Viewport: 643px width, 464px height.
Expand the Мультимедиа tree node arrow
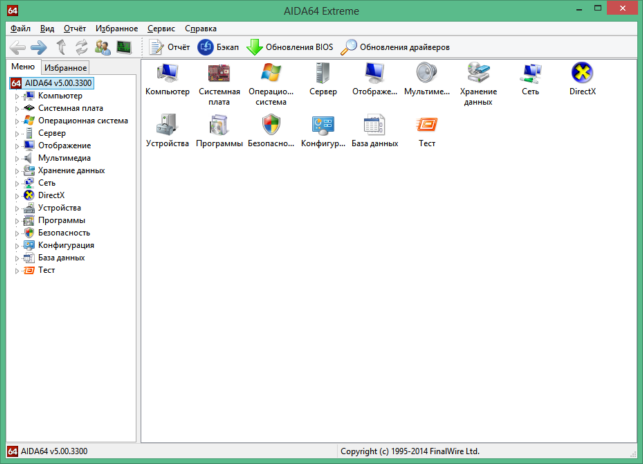pyautogui.click(x=17, y=159)
